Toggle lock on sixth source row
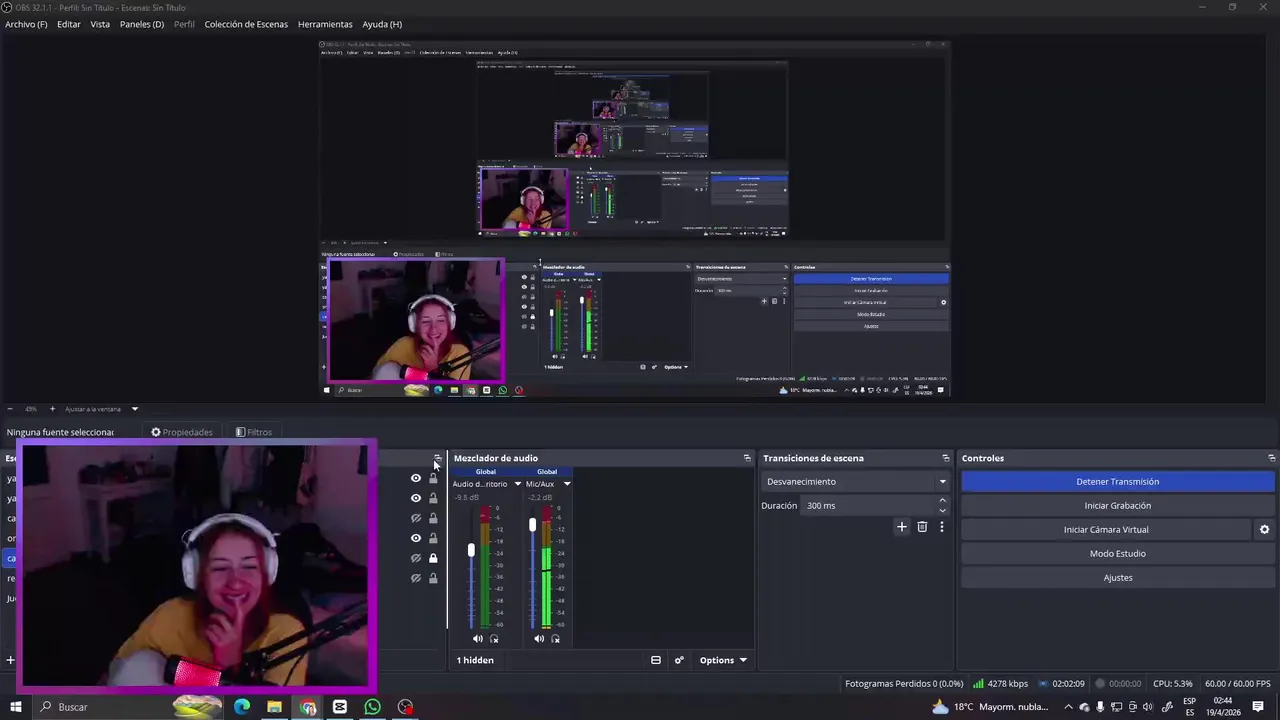 [x=433, y=578]
